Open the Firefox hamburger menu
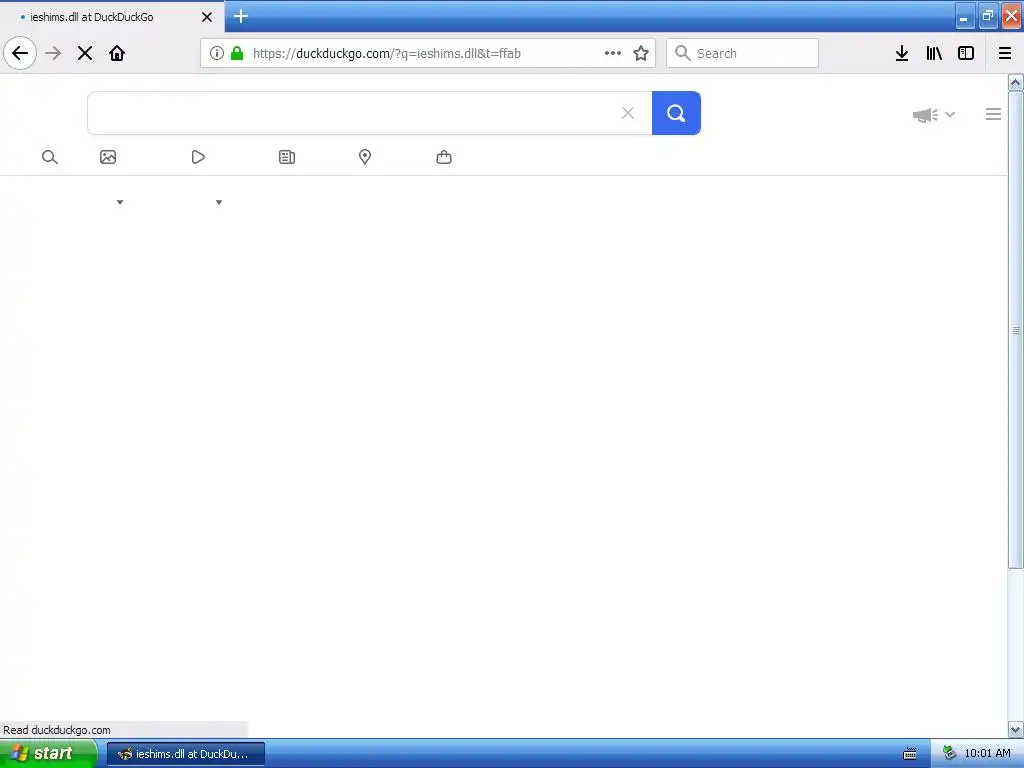The image size is (1024, 768). pyautogui.click(x=1005, y=53)
